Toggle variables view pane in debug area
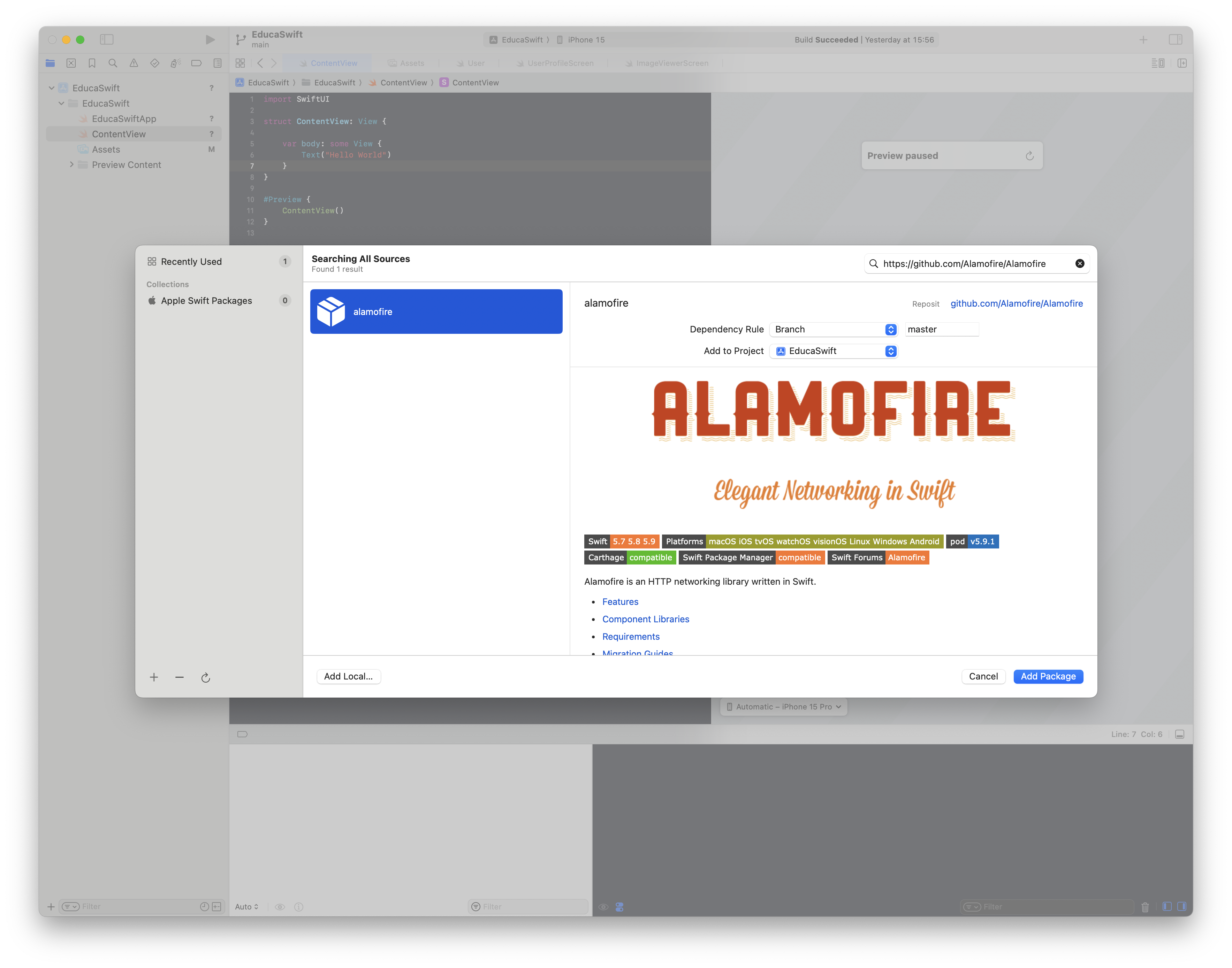Viewport: 1232px width, 968px height. pyautogui.click(x=1167, y=907)
